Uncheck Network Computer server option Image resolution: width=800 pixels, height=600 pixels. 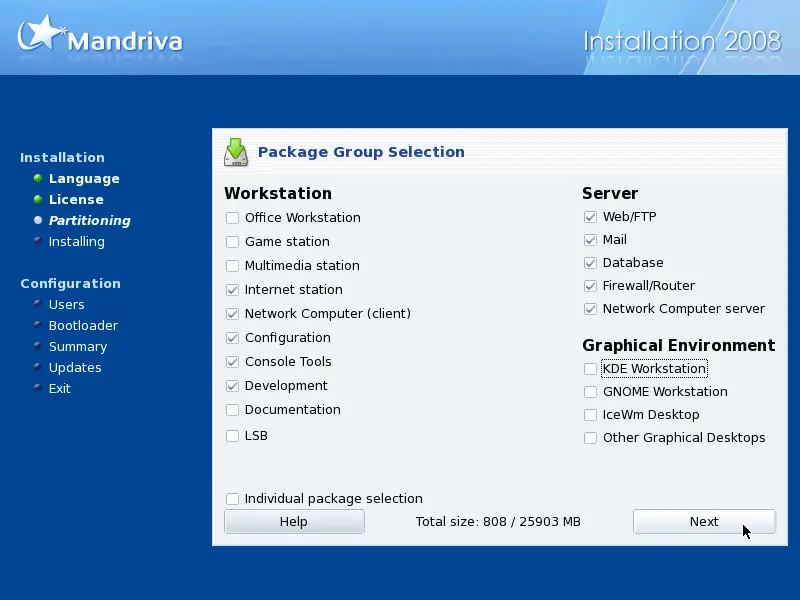pos(590,309)
